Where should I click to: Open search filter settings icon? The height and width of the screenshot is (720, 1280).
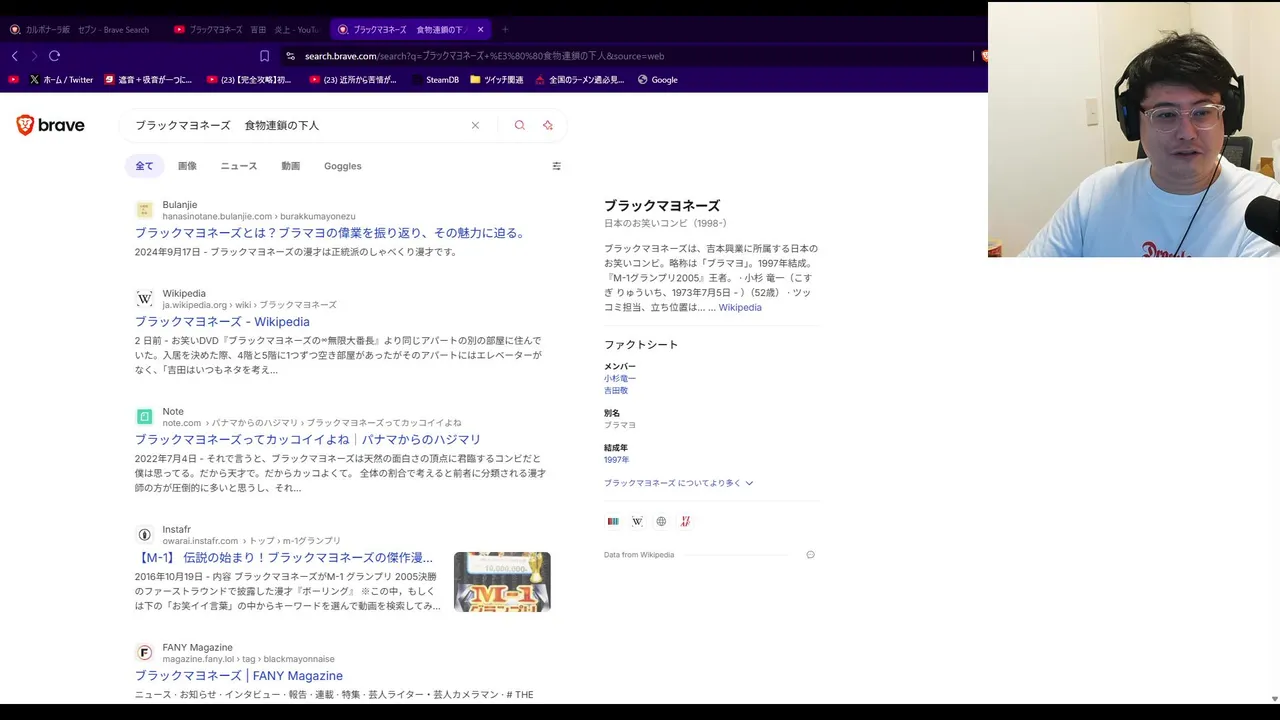click(557, 166)
